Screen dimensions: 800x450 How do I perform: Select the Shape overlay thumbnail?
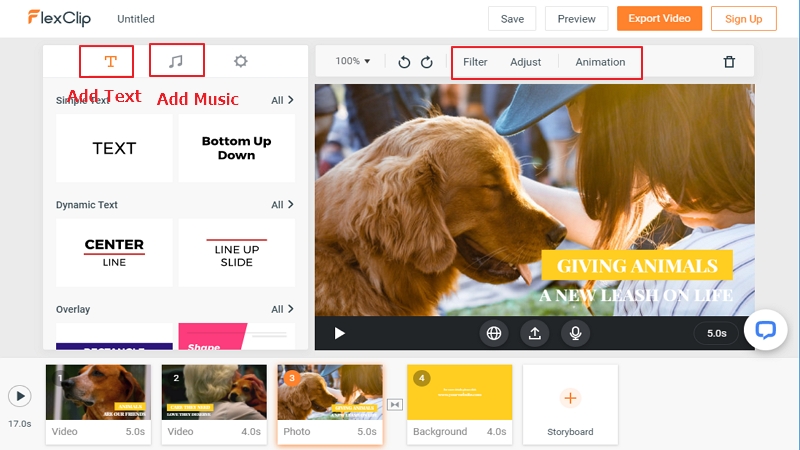(x=237, y=337)
